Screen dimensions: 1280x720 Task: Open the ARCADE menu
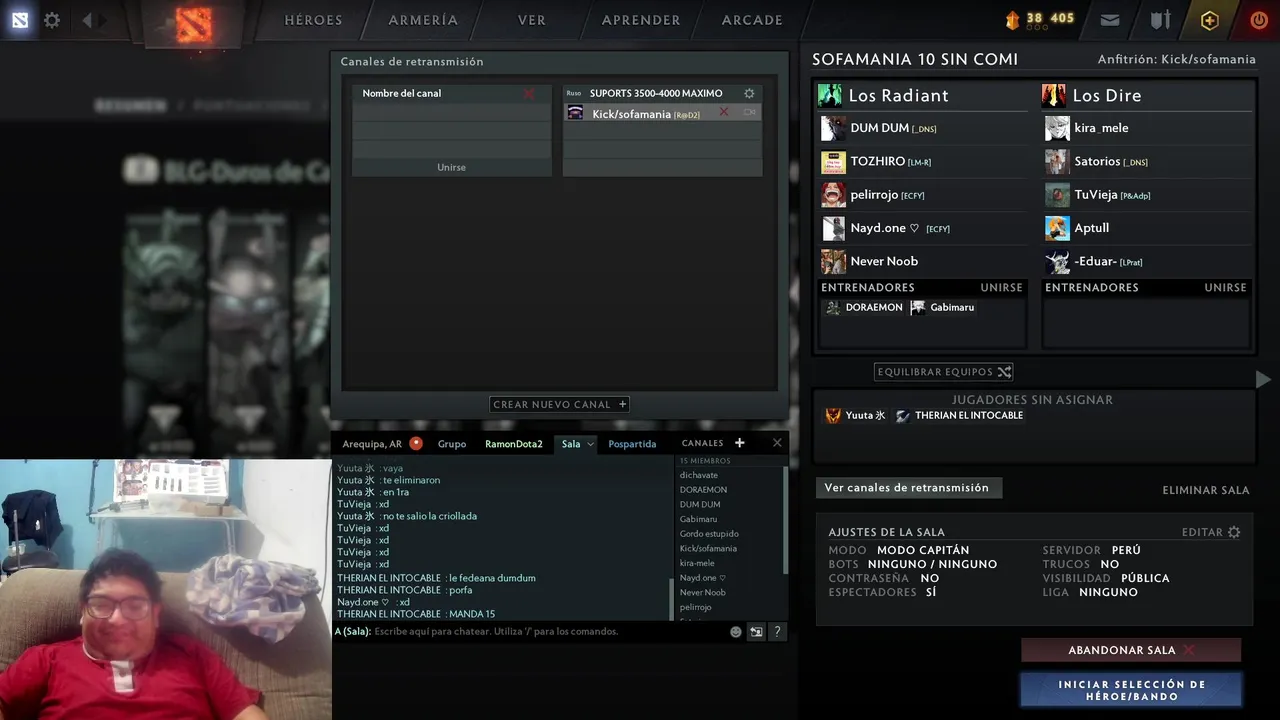coord(752,20)
